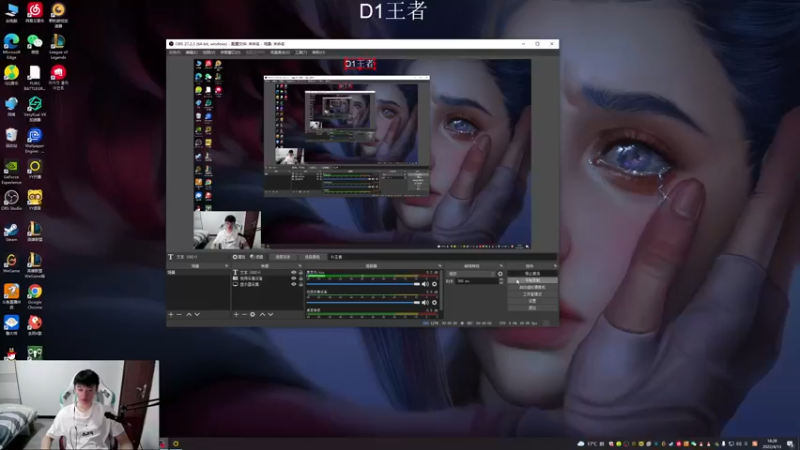
Task: Click the 停止推流 stop streaming button
Action: point(532,273)
